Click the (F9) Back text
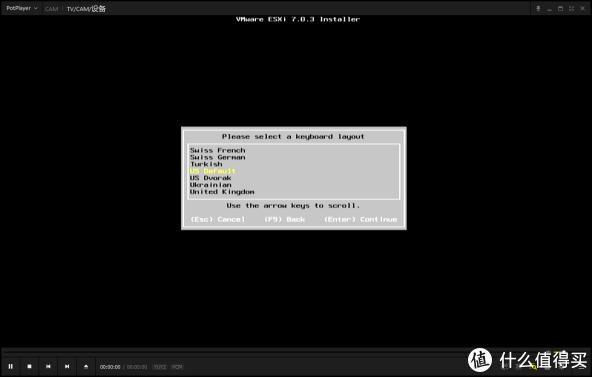This screenshot has height=378, width=593. click(x=284, y=219)
